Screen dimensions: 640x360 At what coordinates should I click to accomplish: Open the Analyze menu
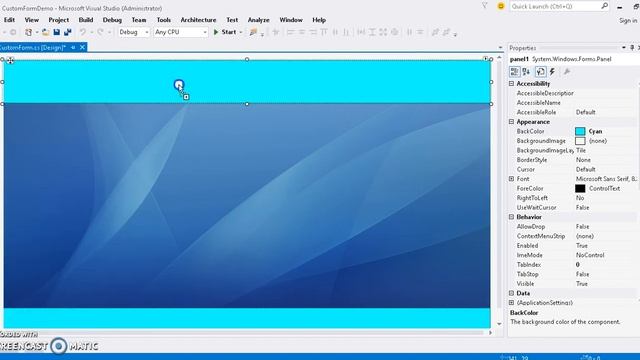click(x=258, y=20)
